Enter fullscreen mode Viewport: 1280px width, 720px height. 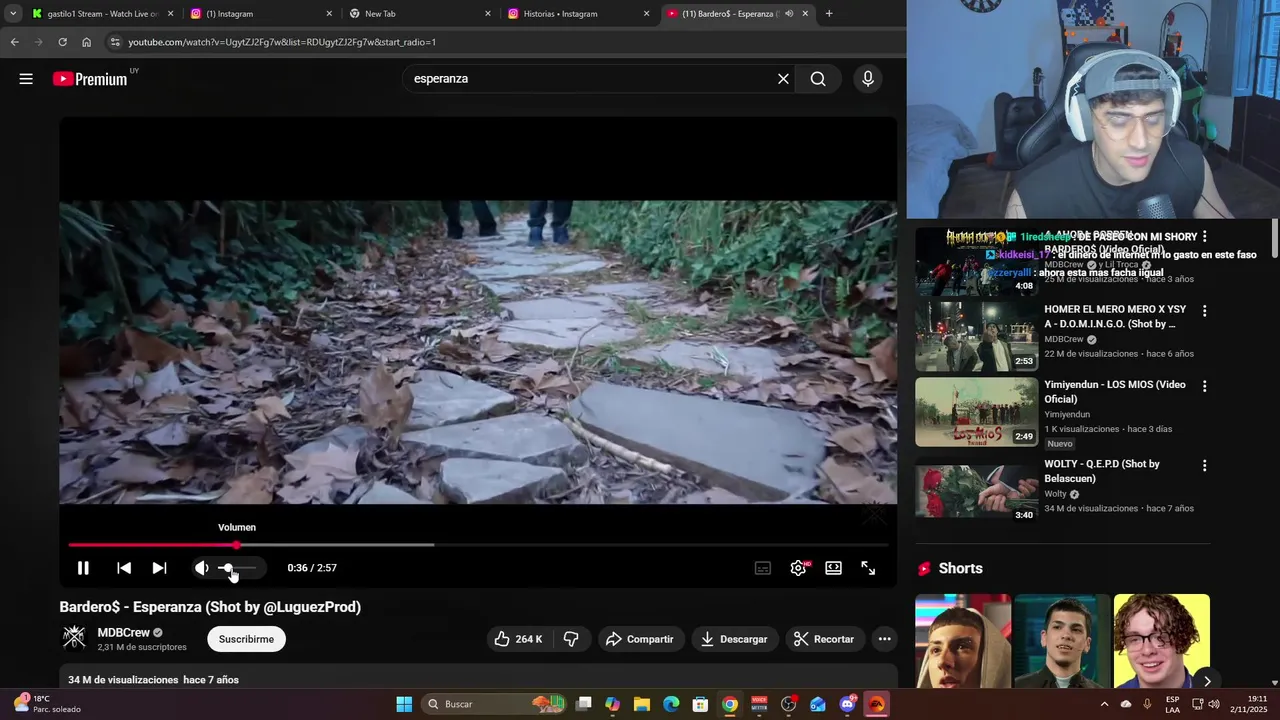click(868, 568)
